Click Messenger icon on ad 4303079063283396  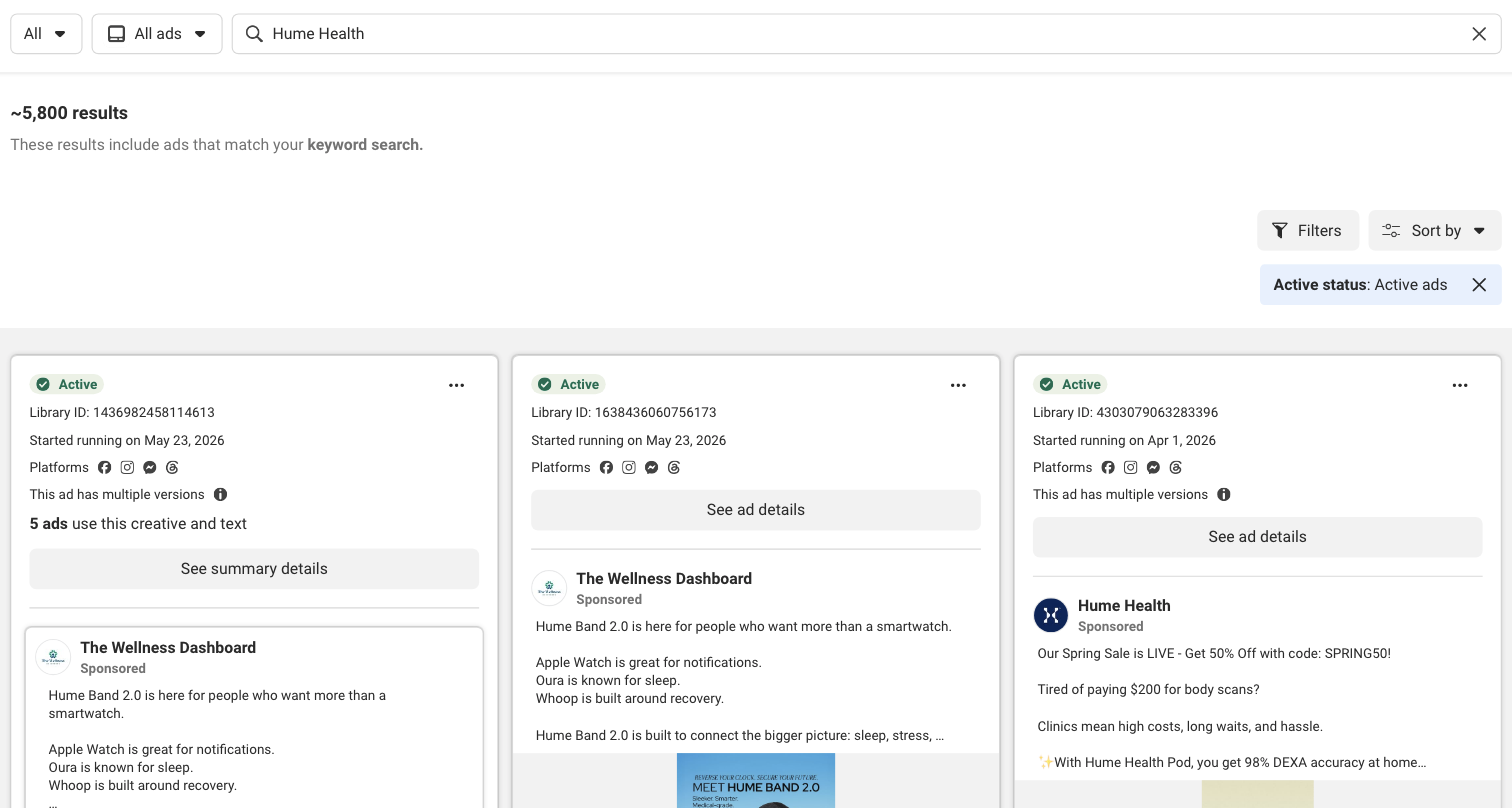[x=1153, y=467]
